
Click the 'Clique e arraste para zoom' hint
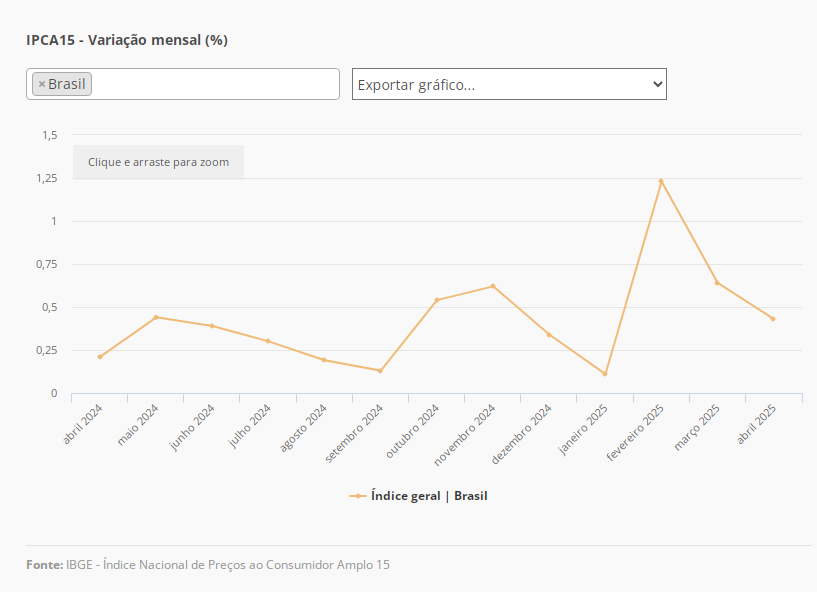158,162
